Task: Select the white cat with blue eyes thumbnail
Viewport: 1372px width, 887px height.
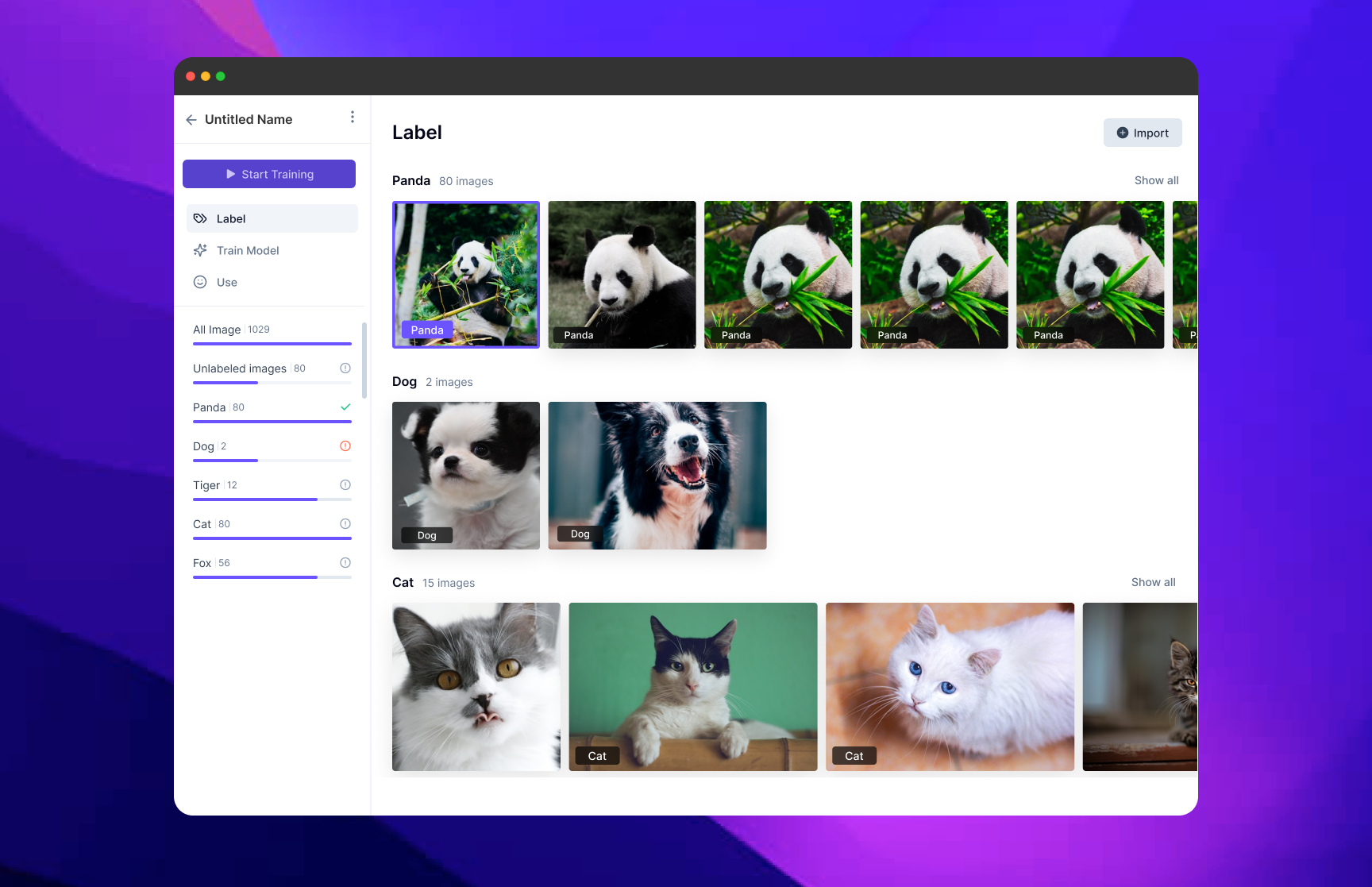Action: (950, 687)
